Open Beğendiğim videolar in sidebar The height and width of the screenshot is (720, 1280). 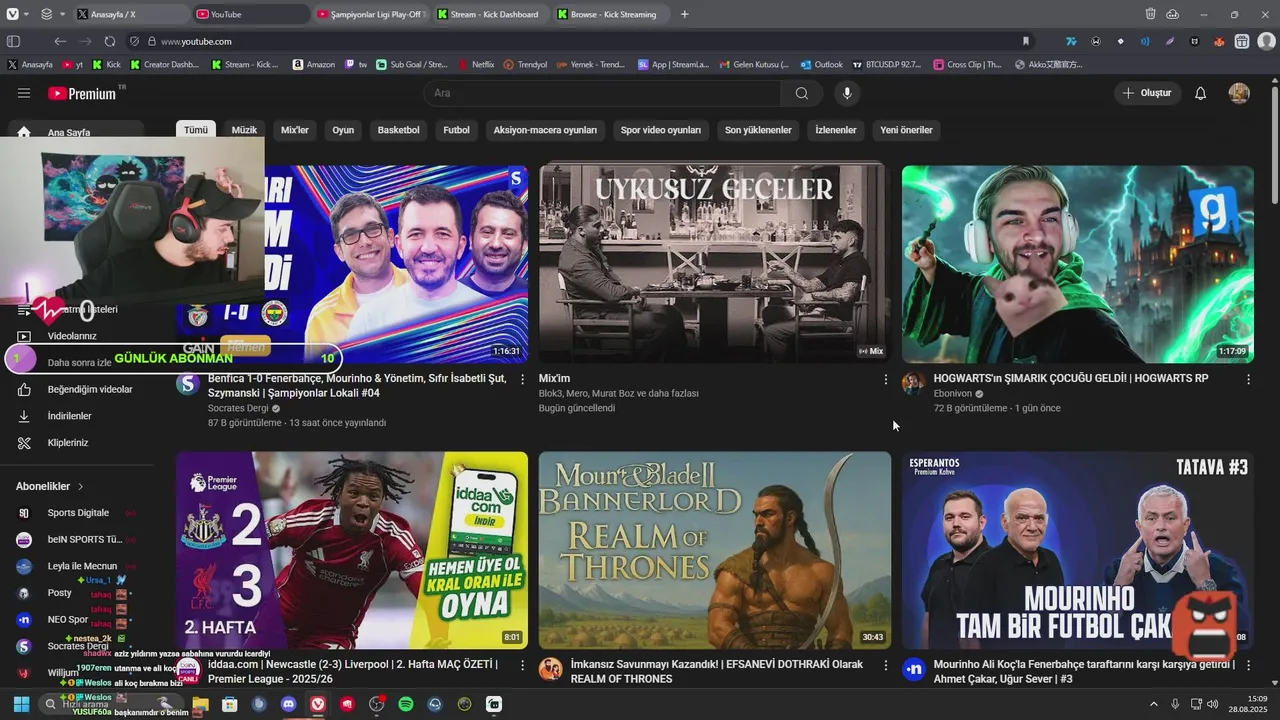tap(76, 390)
